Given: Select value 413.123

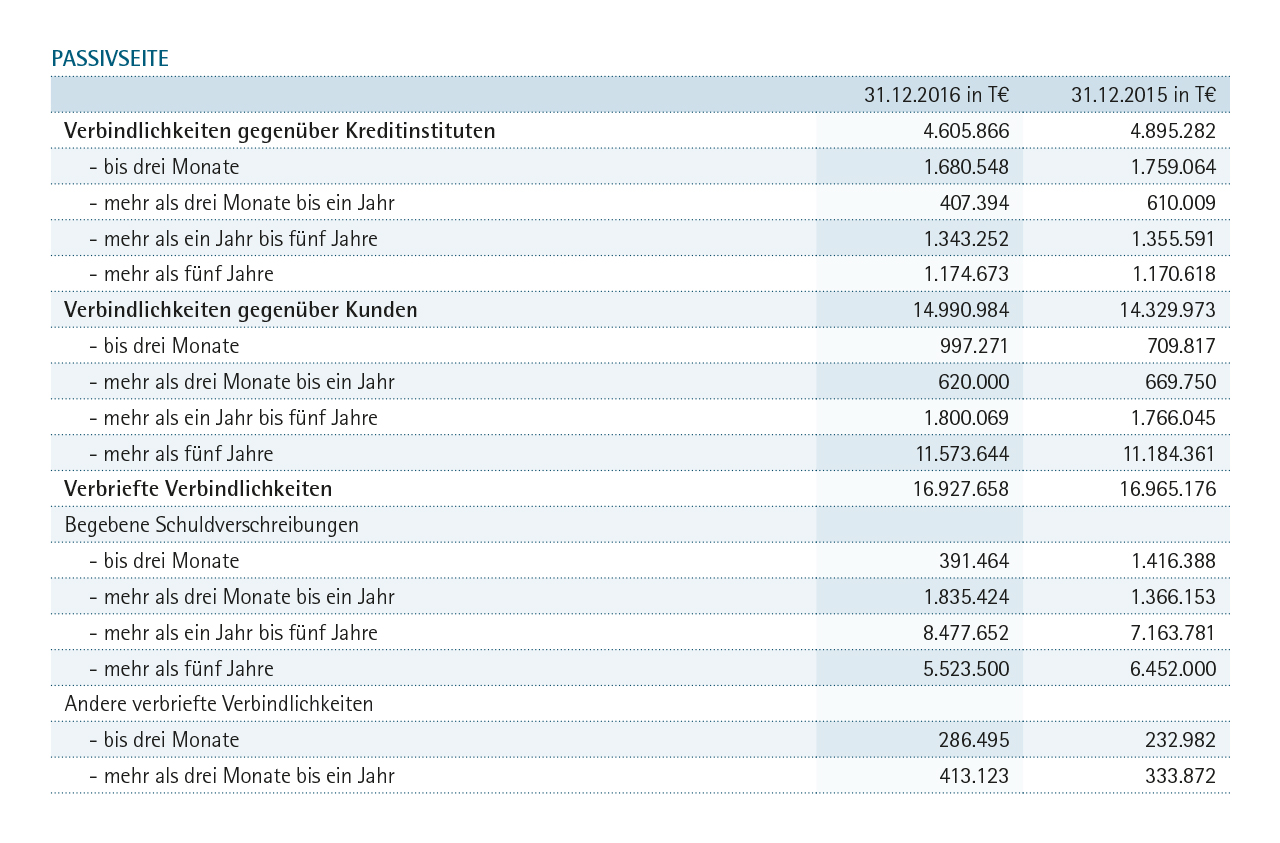Looking at the screenshot, I should pos(975,776).
